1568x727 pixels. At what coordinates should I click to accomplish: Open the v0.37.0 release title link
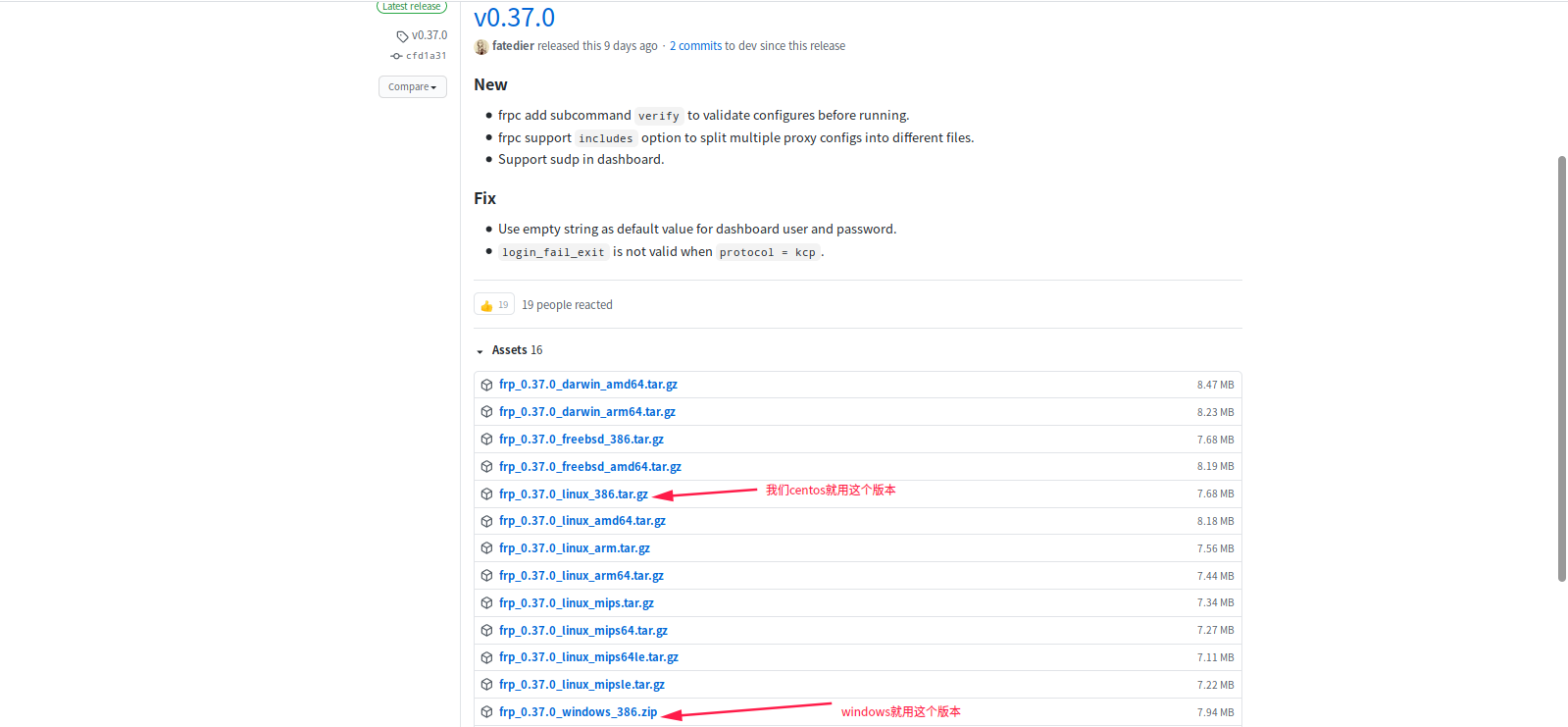point(514,18)
